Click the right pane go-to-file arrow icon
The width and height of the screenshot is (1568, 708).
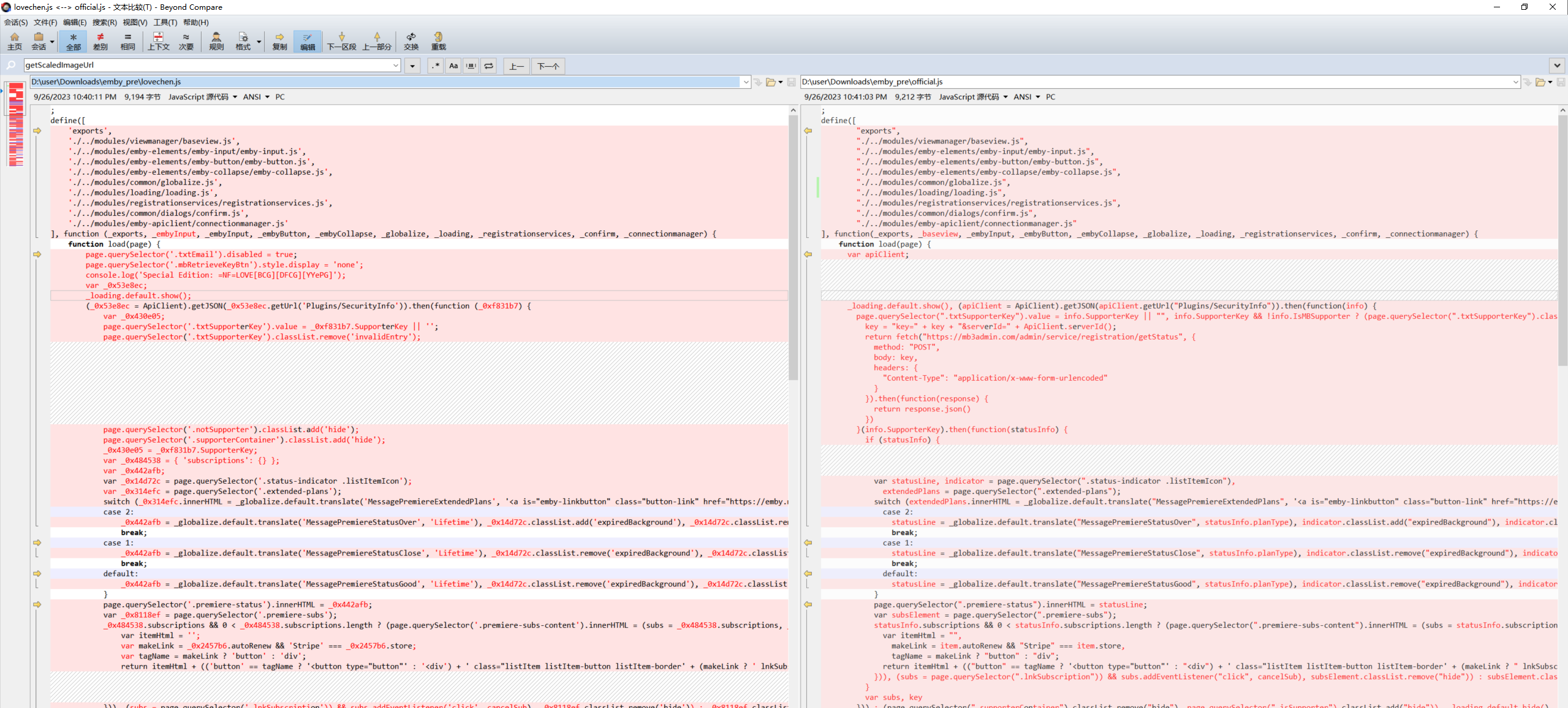1528,82
